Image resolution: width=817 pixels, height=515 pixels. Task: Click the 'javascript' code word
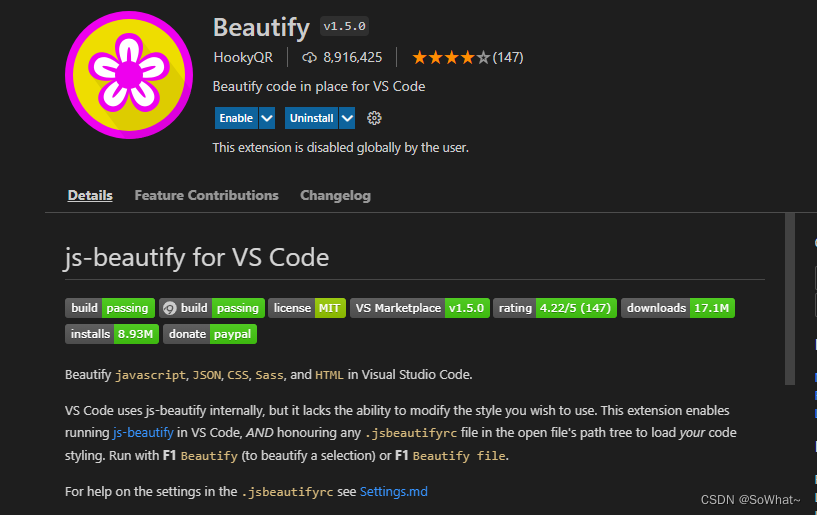click(x=150, y=375)
